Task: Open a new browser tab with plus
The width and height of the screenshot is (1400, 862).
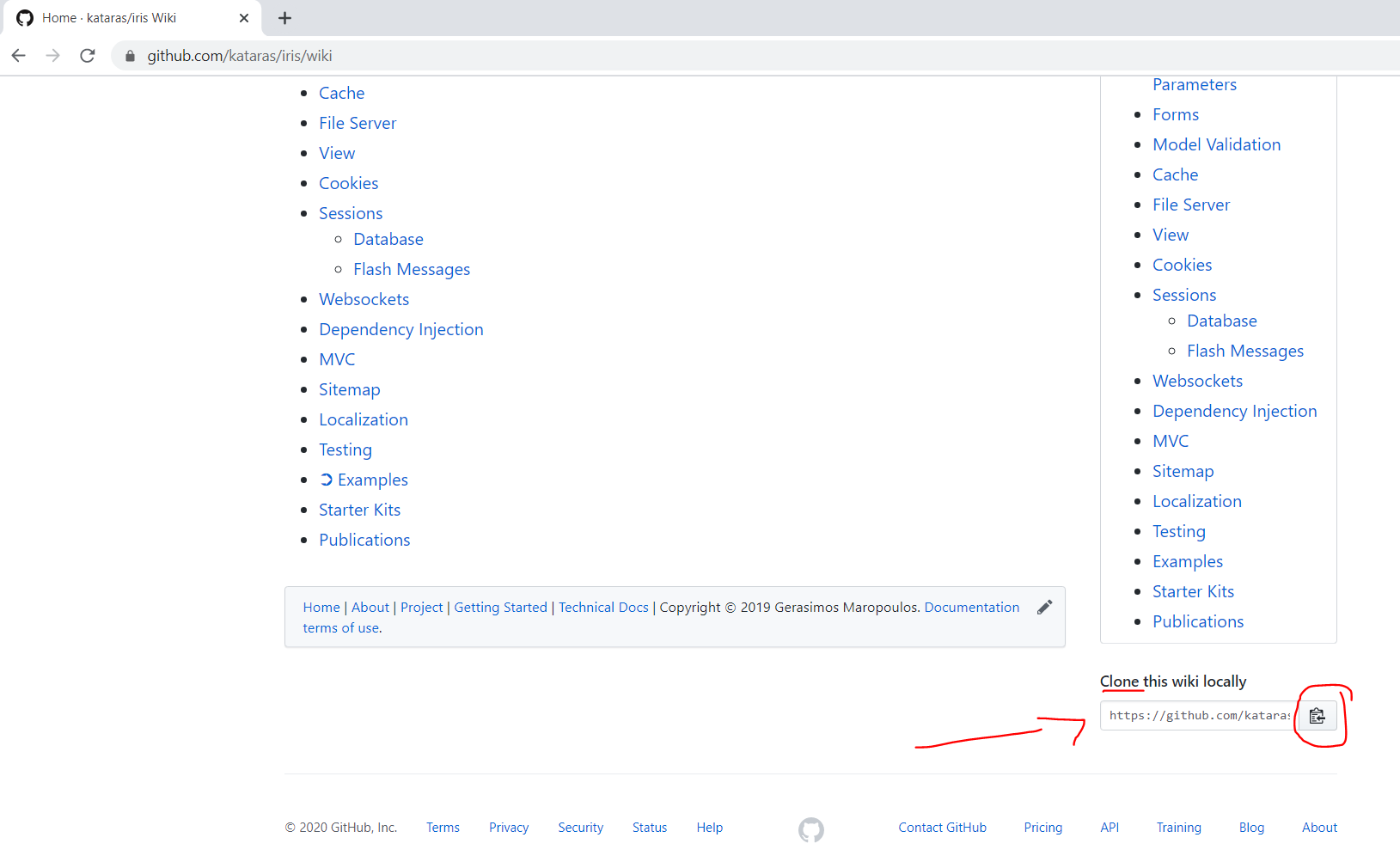Action: [285, 18]
